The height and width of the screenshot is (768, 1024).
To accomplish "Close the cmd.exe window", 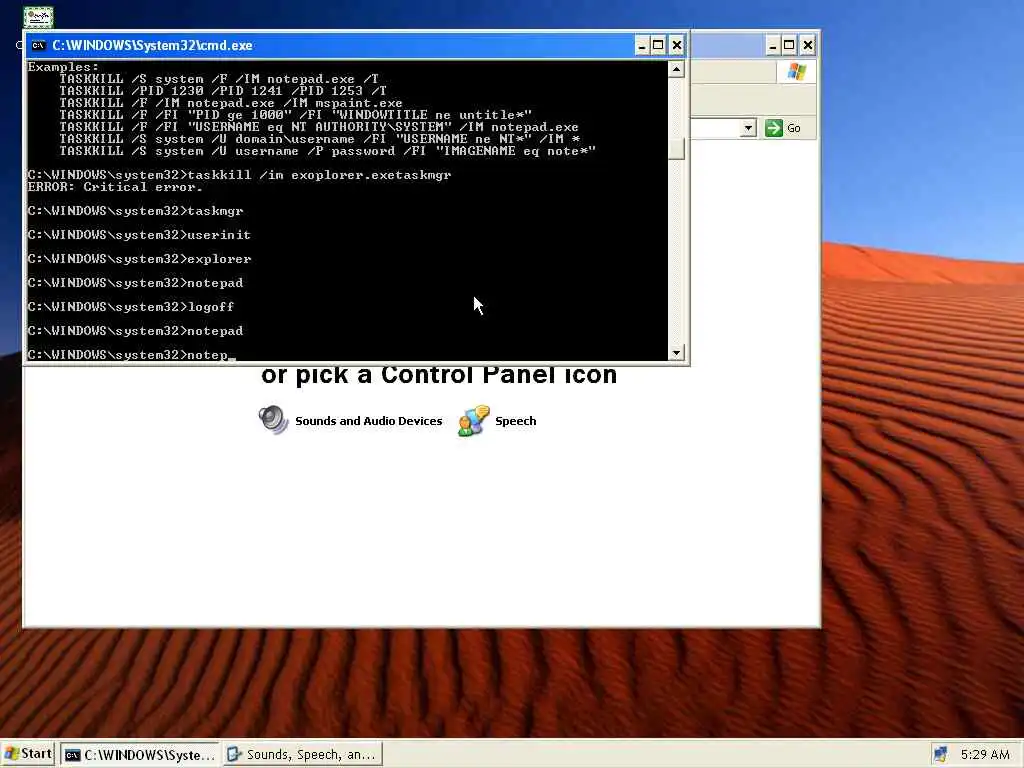I will point(677,45).
